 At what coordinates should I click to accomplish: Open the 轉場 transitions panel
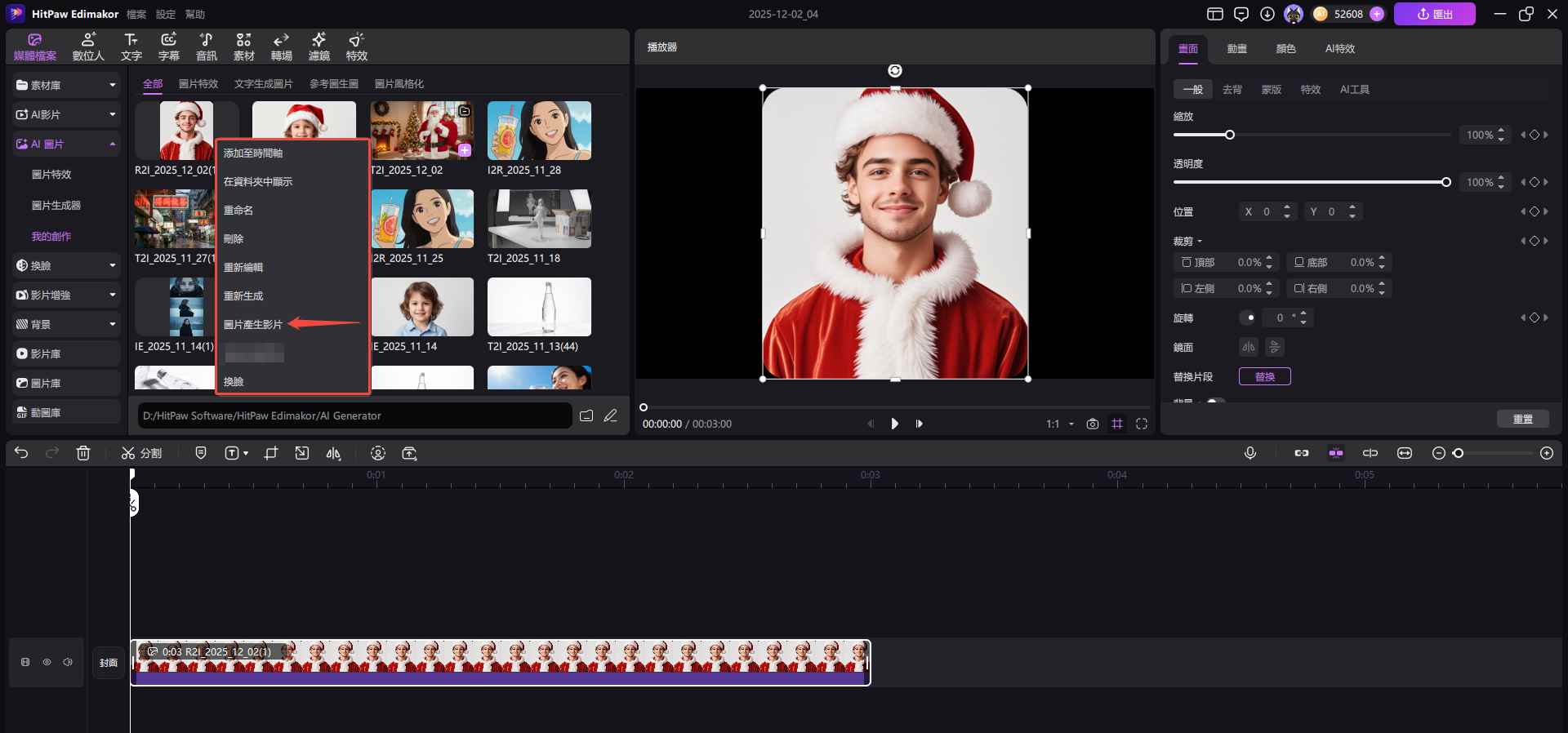coord(281,47)
